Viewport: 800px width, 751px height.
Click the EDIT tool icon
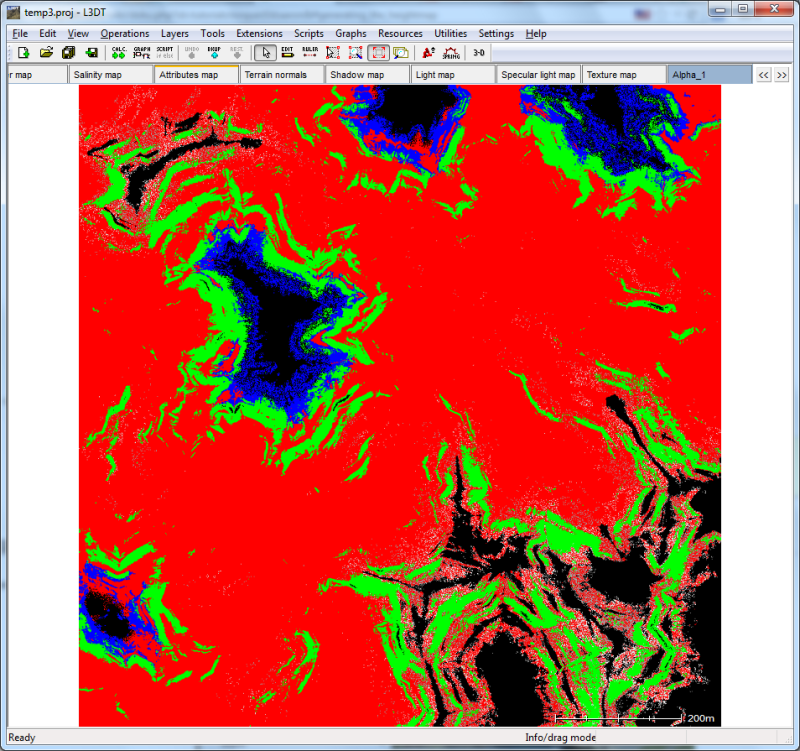point(287,53)
